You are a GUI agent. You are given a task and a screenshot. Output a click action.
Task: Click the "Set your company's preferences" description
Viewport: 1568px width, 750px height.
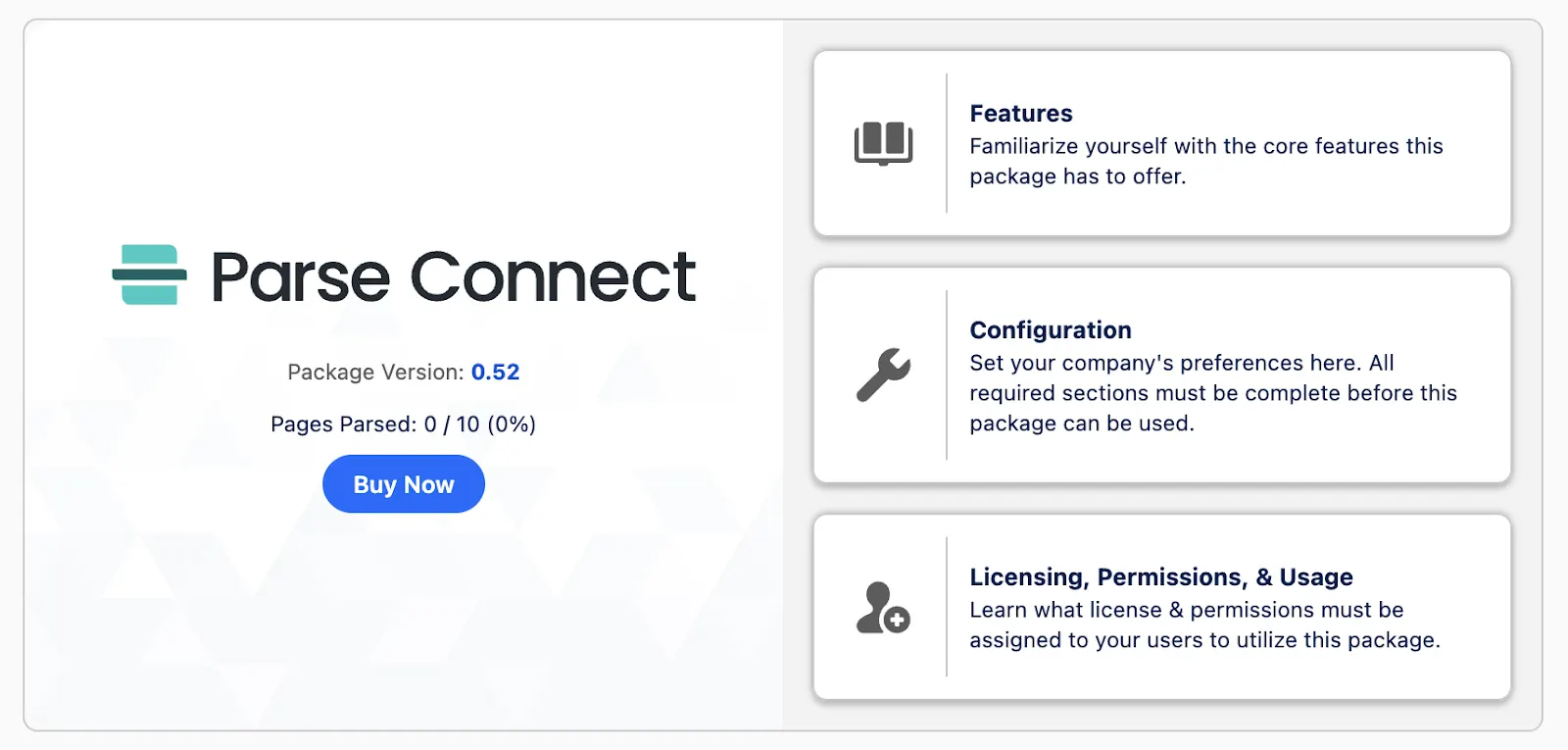tap(1212, 393)
